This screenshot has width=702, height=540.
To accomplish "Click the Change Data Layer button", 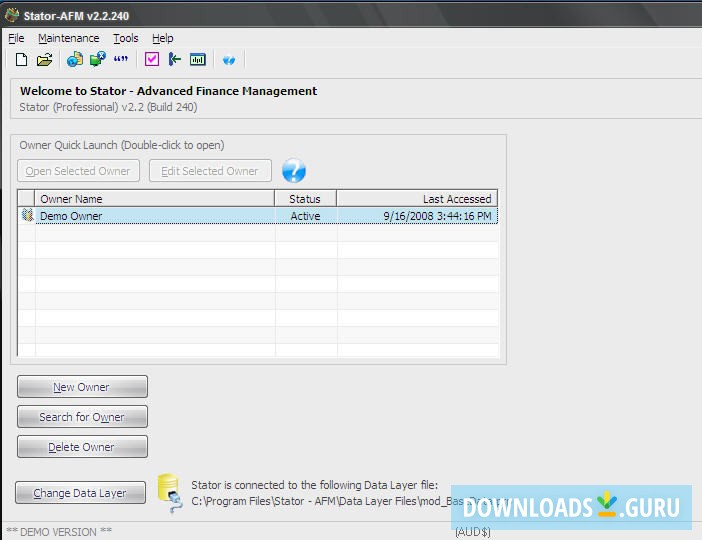I will click(x=81, y=493).
